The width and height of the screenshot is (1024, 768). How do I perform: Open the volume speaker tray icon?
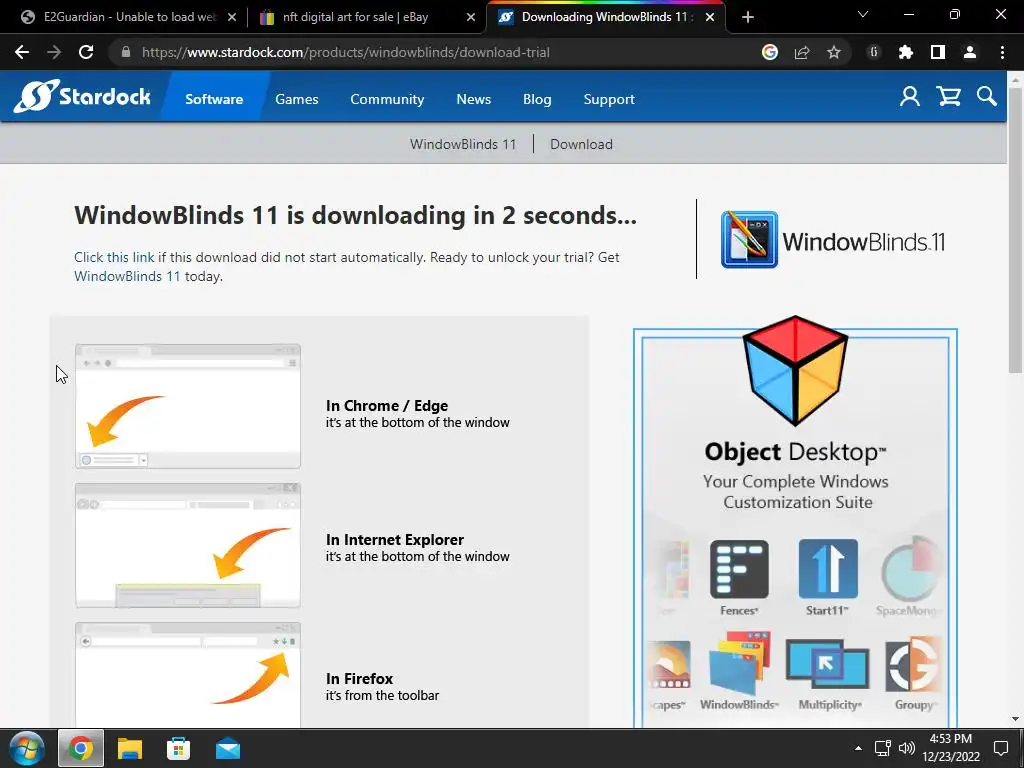pyautogui.click(x=907, y=748)
